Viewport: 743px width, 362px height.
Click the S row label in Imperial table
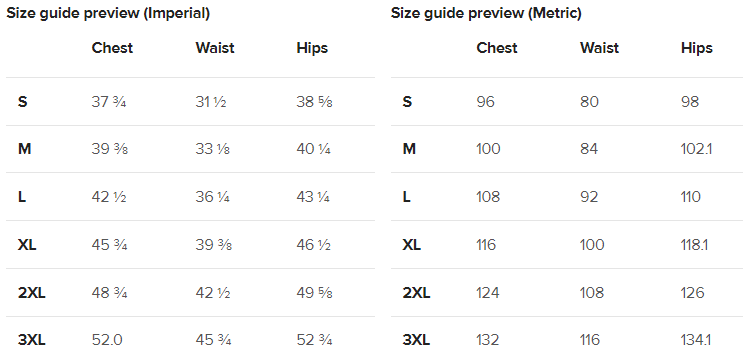23,102
